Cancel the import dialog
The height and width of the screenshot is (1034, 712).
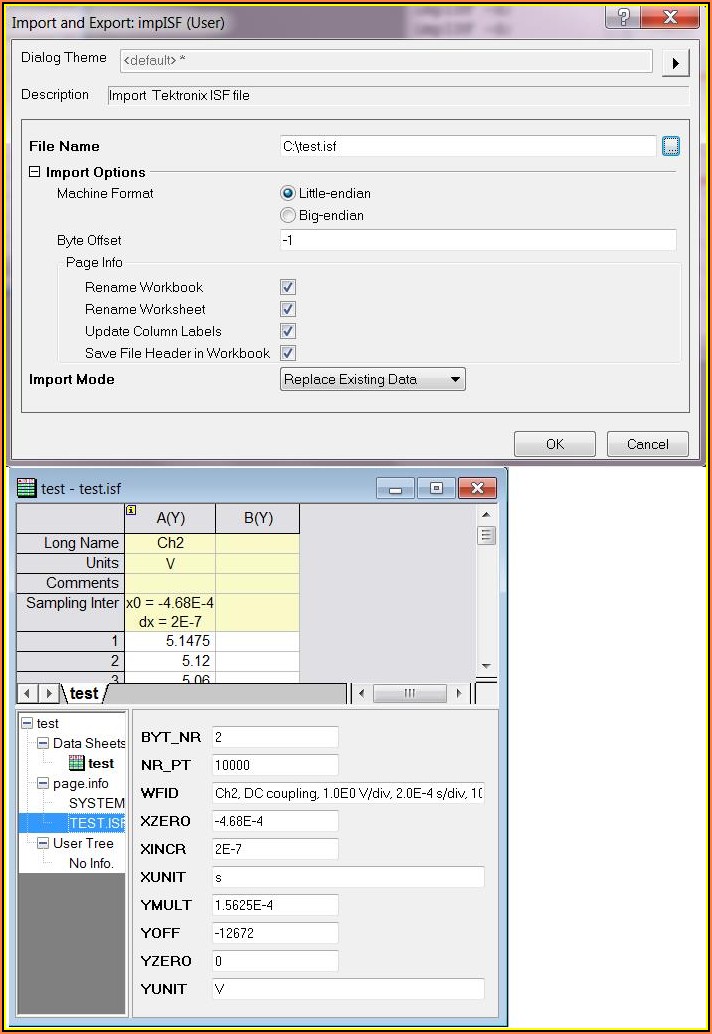point(647,444)
